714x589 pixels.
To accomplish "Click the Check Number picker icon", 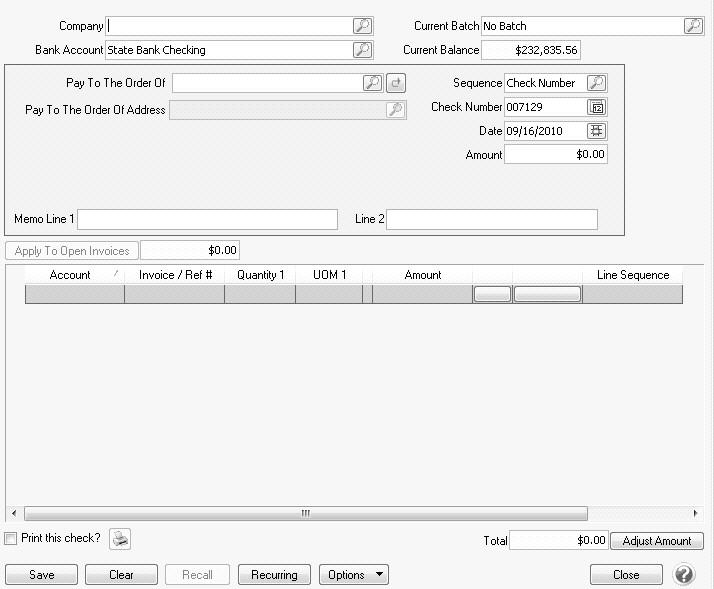I will [597, 107].
